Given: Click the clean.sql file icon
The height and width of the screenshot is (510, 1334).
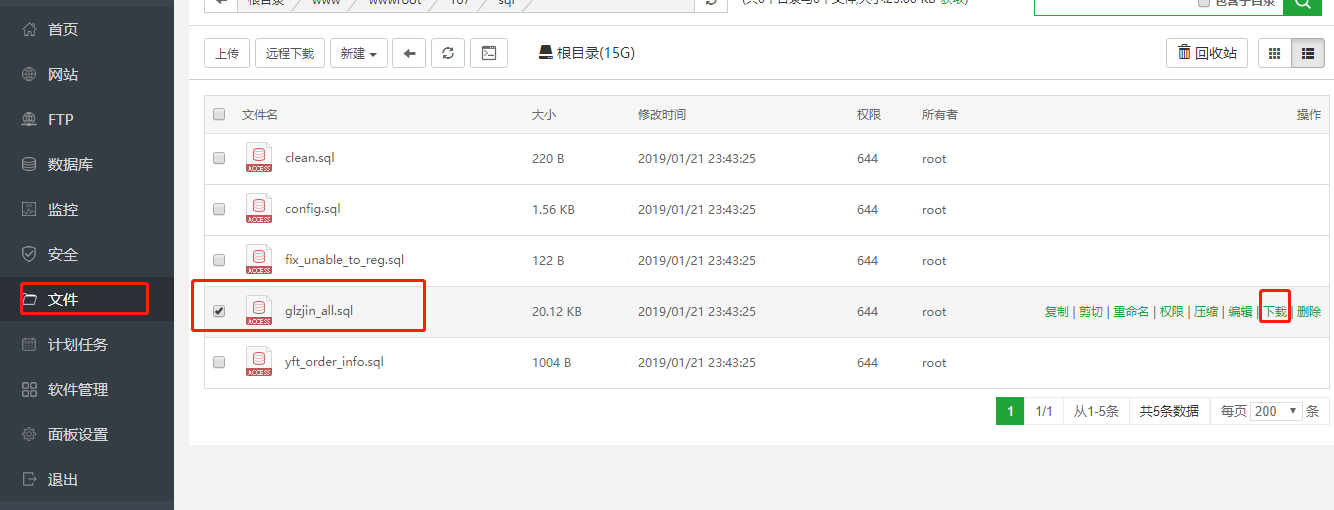Looking at the screenshot, I should [x=259, y=158].
